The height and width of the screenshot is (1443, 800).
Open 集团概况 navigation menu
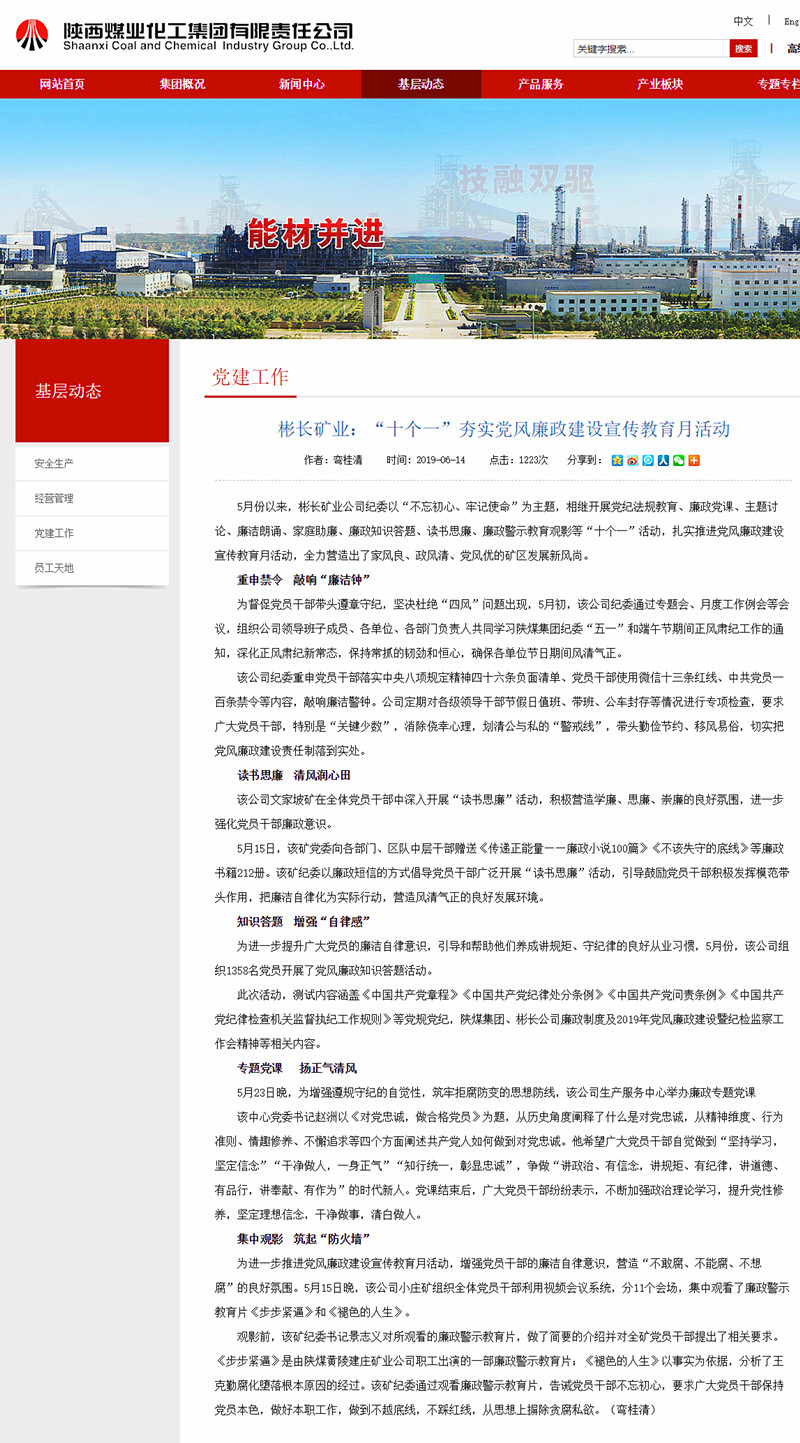pyautogui.click(x=182, y=84)
